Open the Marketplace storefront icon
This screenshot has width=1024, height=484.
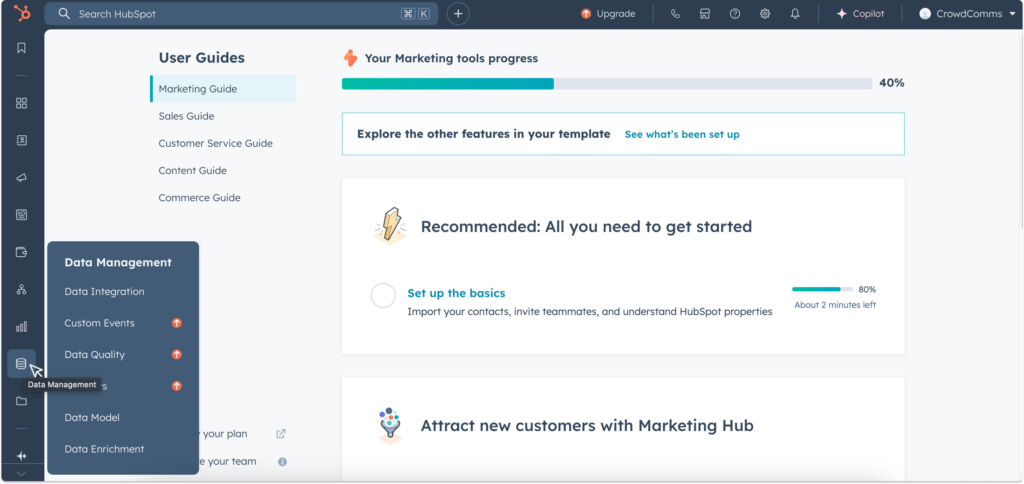coord(705,14)
